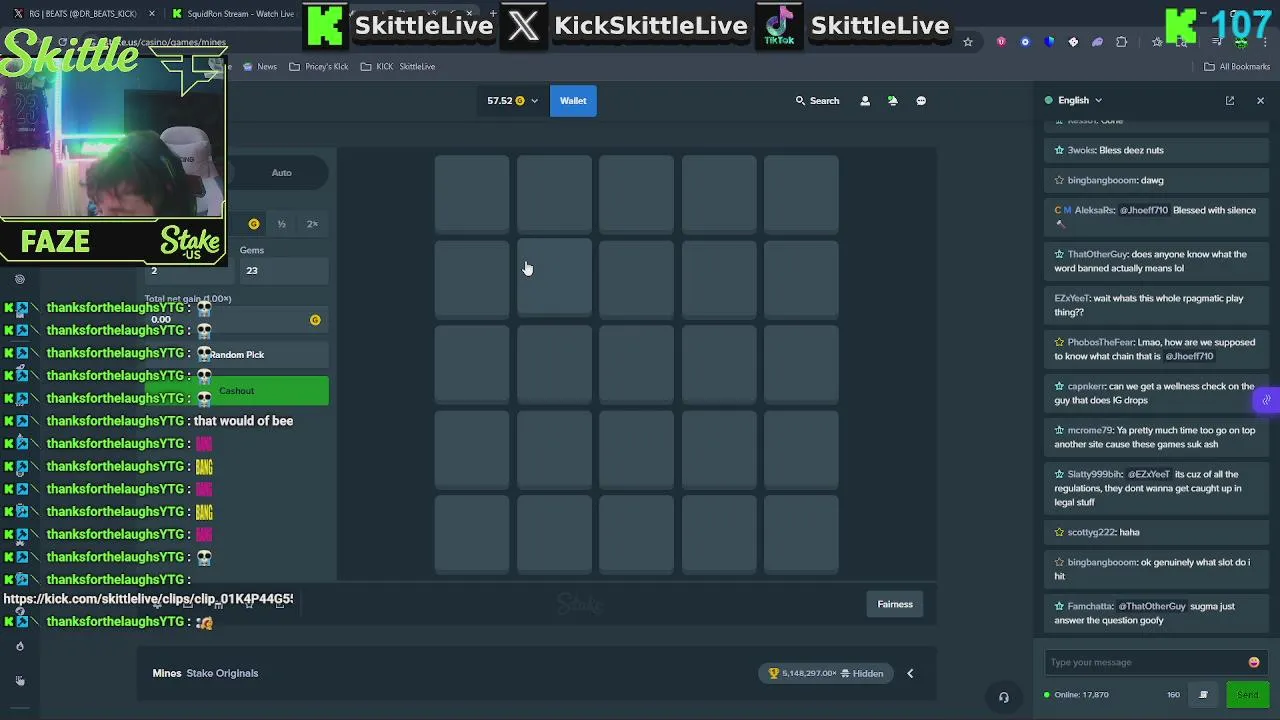Open the mines count selector showing 2

190,271
